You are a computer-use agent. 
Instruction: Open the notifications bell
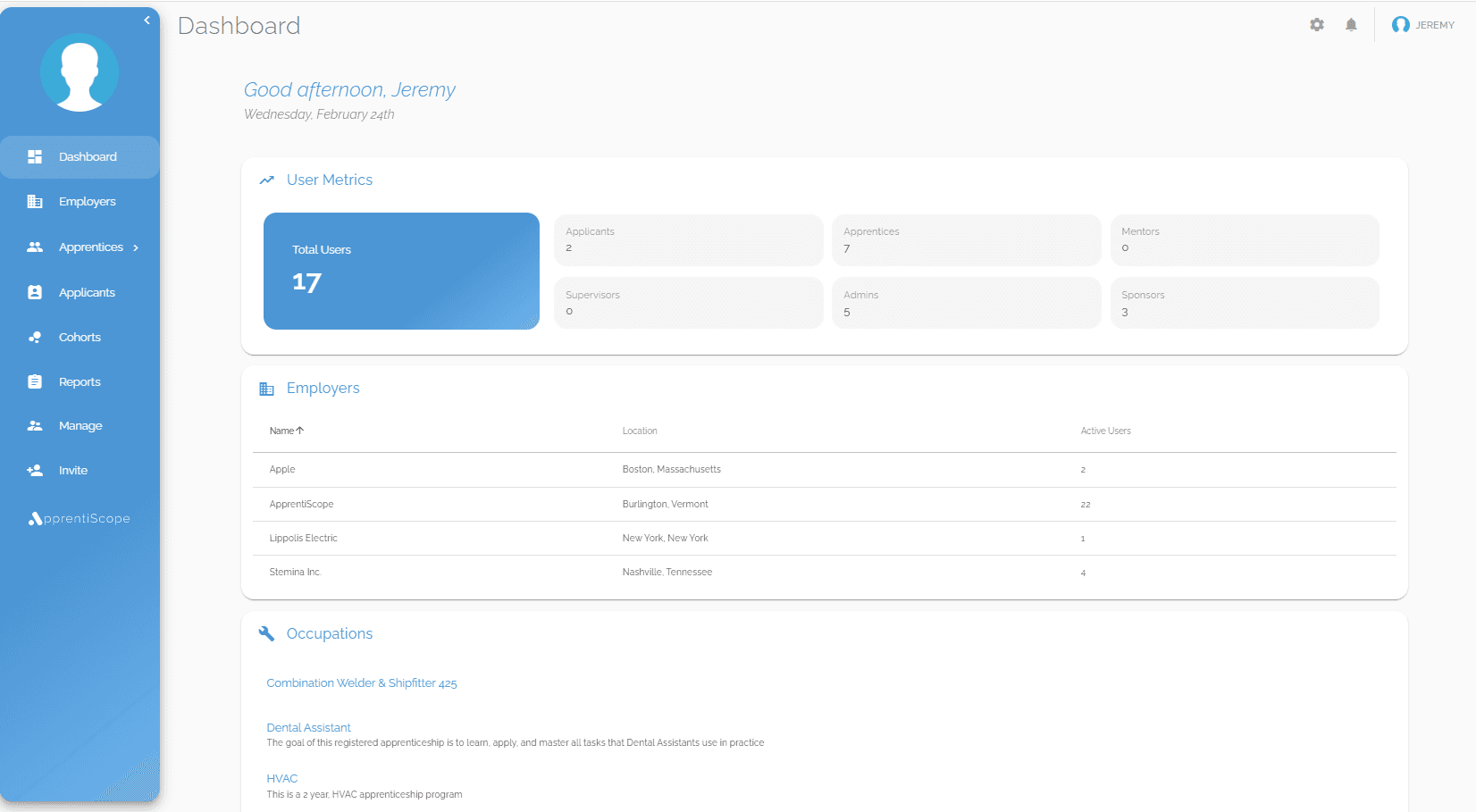[x=1351, y=25]
